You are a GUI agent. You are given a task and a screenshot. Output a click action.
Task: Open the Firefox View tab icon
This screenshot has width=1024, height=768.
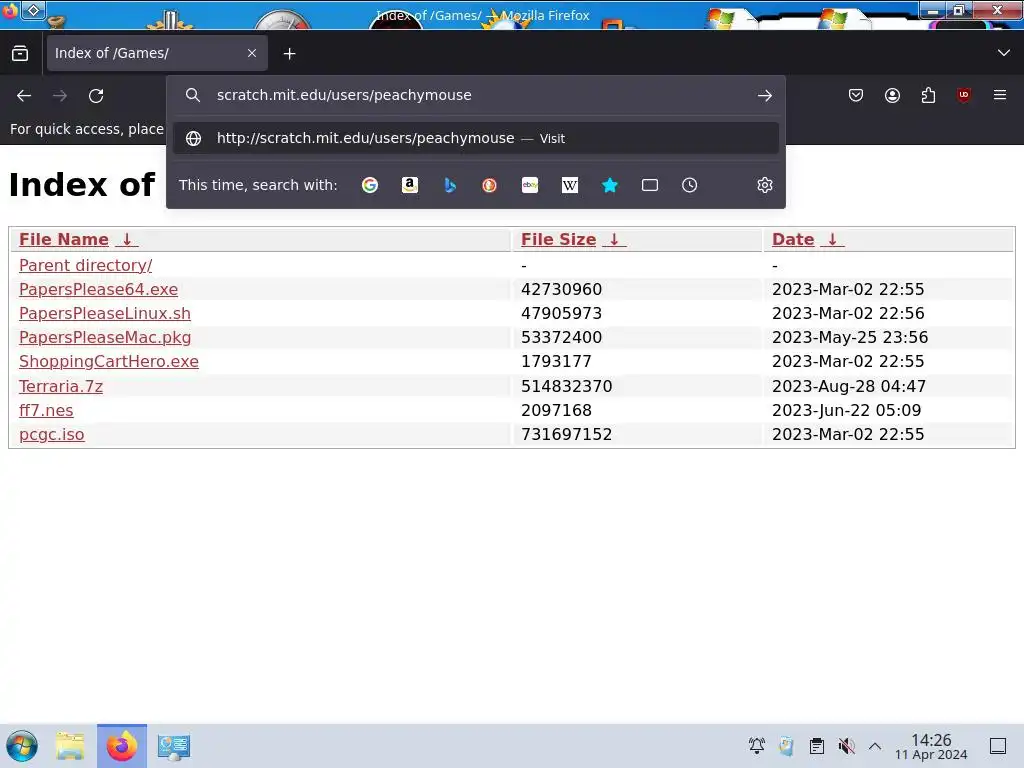click(x=20, y=54)
